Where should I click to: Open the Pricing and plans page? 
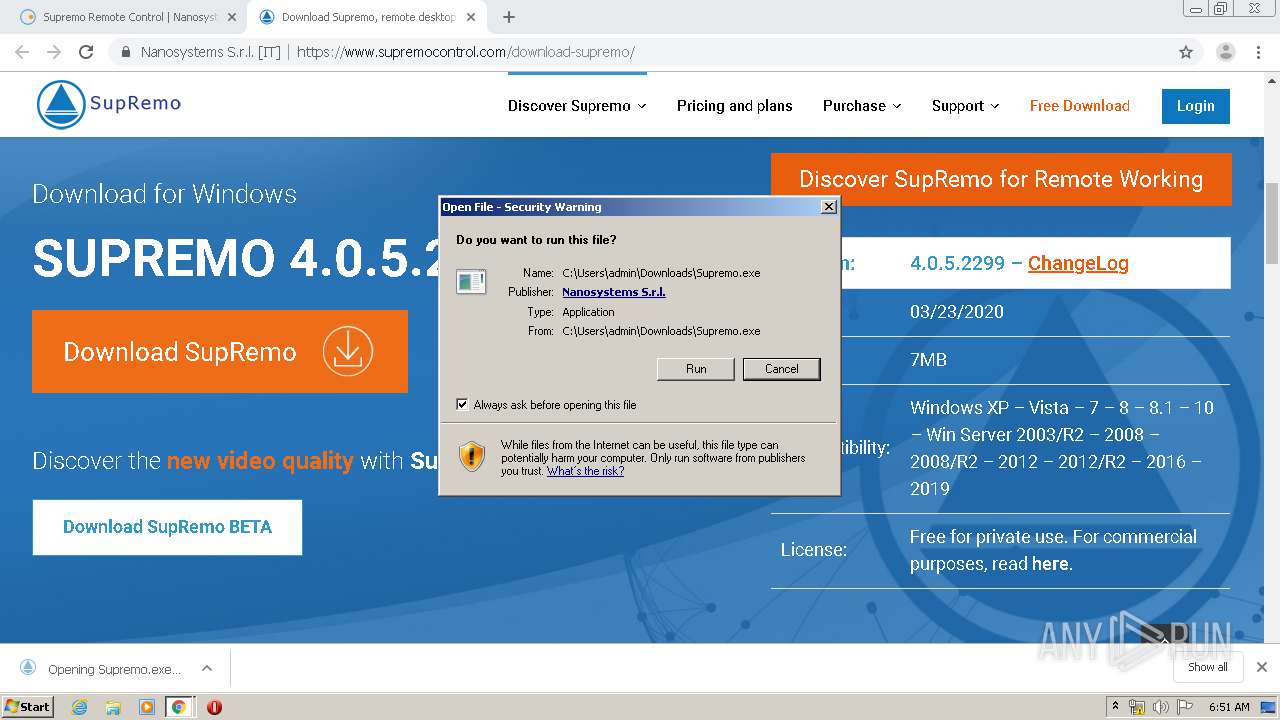click(734, 106)
